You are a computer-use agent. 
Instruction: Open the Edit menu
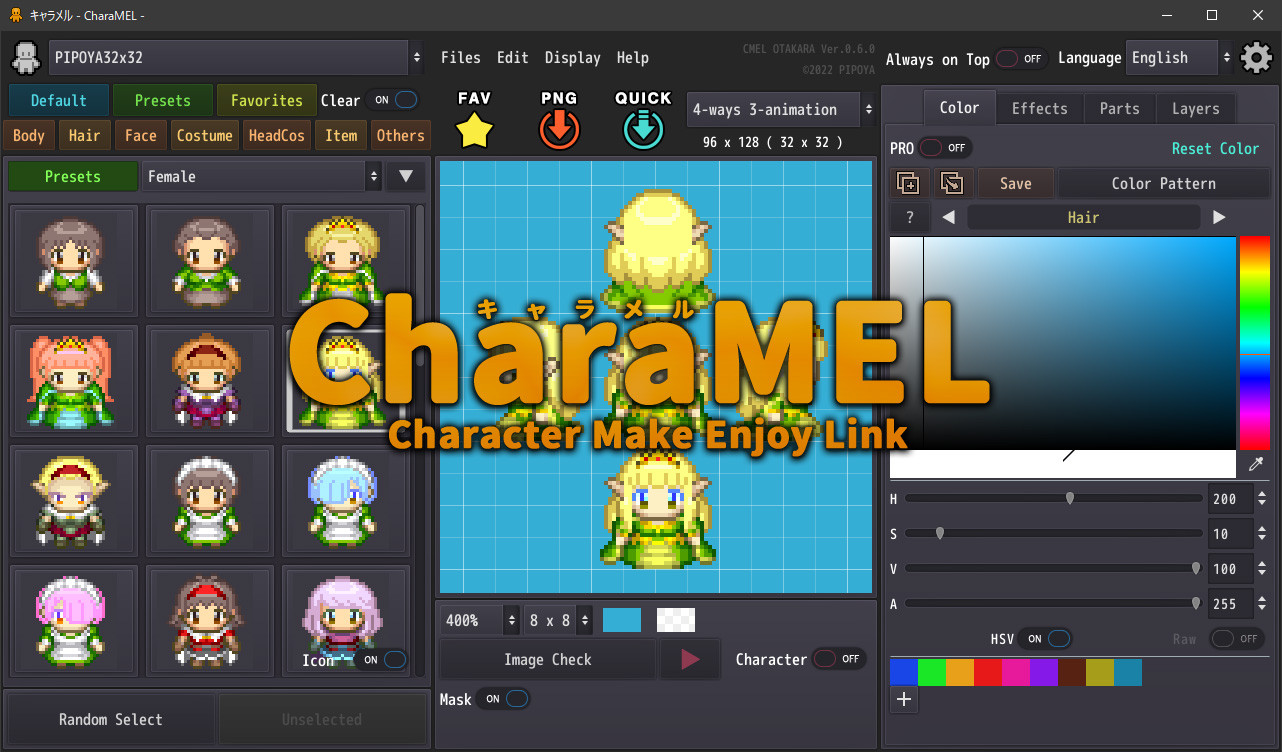(x=513, y=58)
